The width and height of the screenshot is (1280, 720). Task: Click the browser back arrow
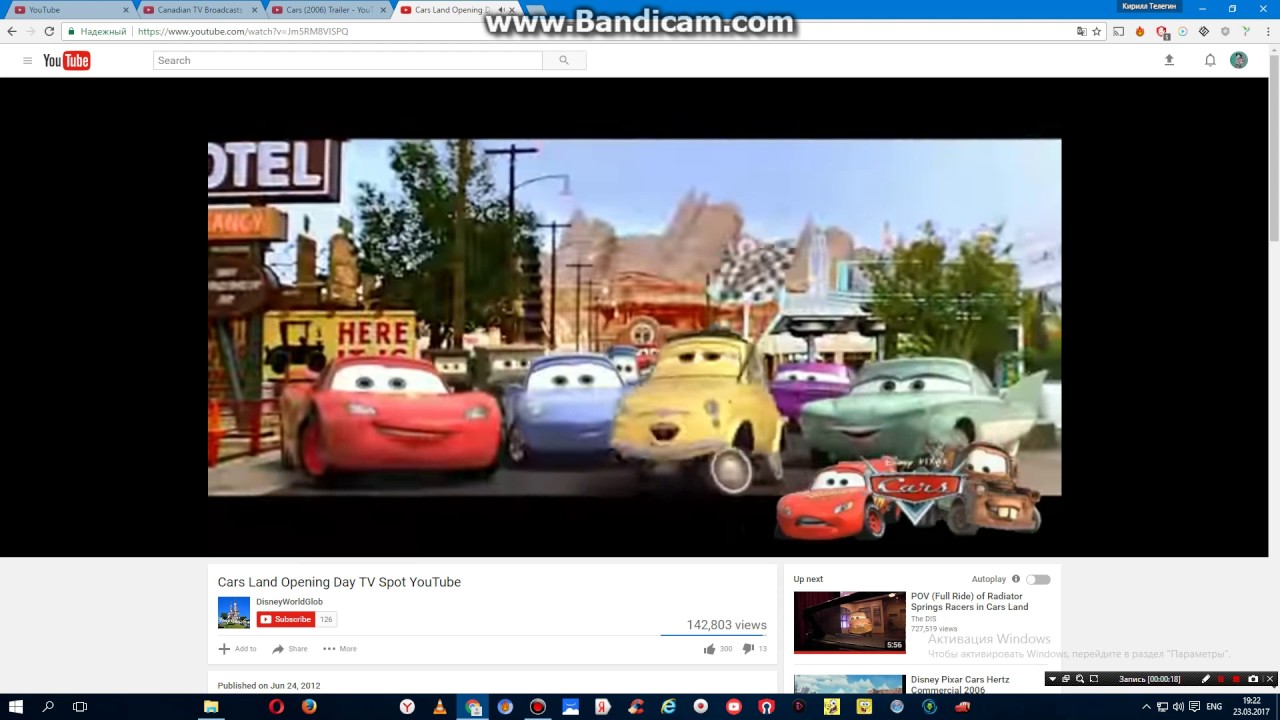[x=12, y=31]
